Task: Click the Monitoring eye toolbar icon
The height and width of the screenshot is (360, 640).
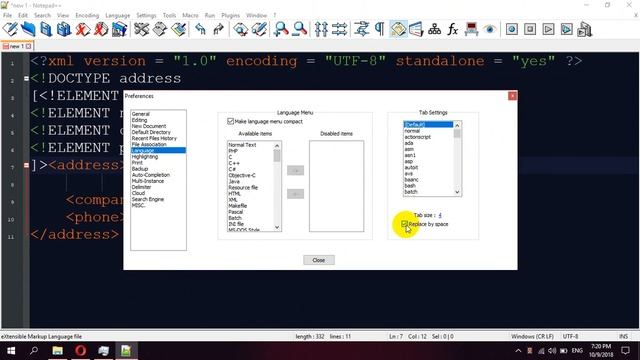Action: [489, 29]
